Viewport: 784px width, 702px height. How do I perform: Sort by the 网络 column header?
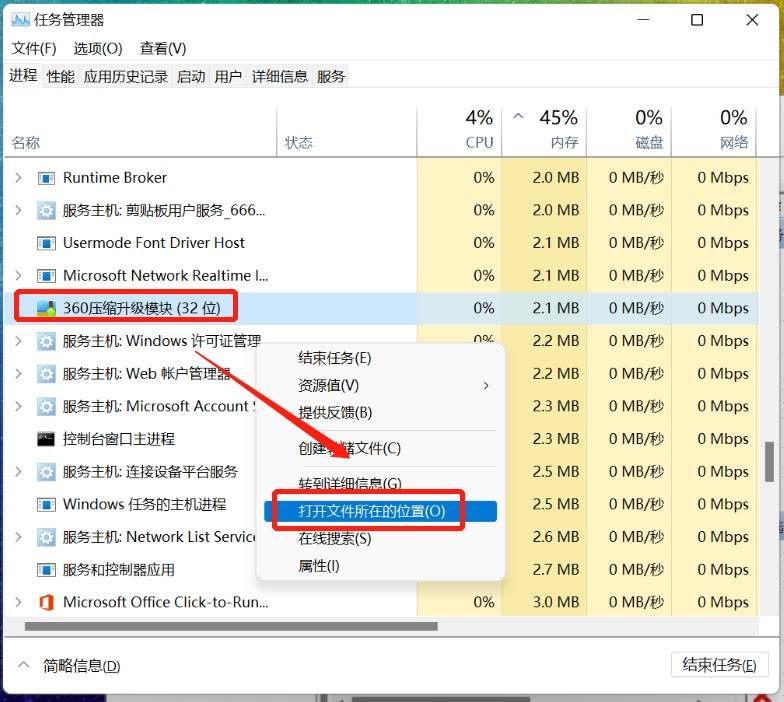(x=714, y=132)
